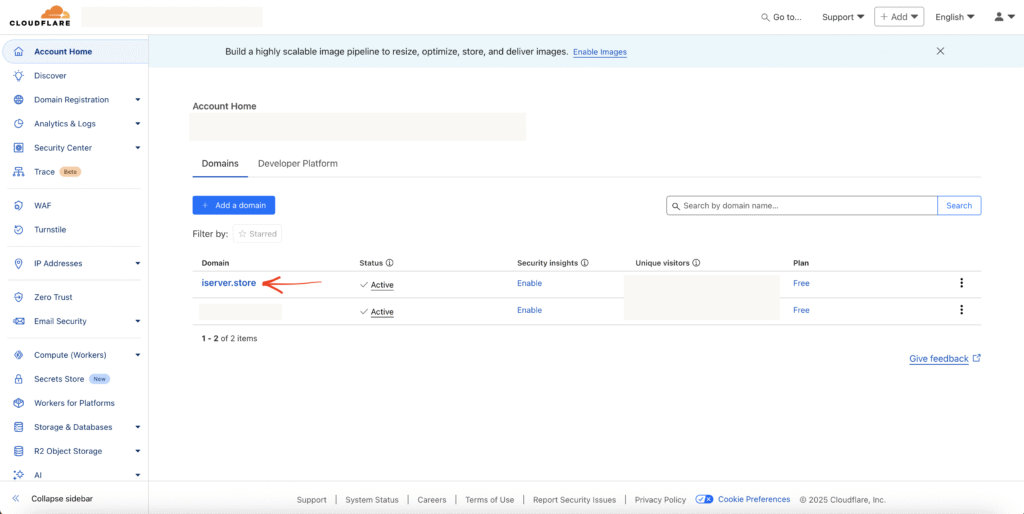
Task: Click the Turnstile icon
Action: tap(19, 230)
